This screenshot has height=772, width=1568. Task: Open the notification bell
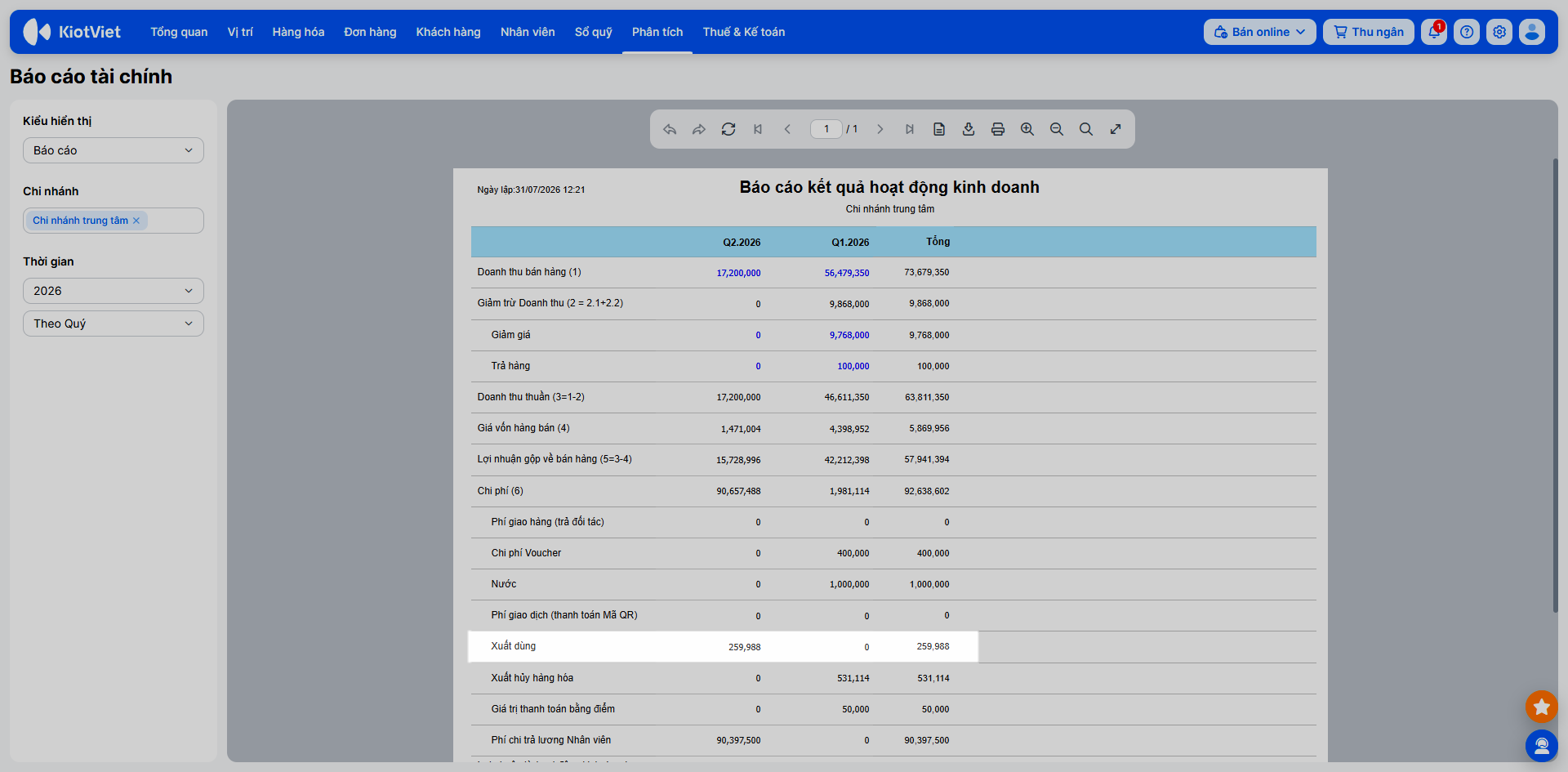click(x=1433, y=32)
